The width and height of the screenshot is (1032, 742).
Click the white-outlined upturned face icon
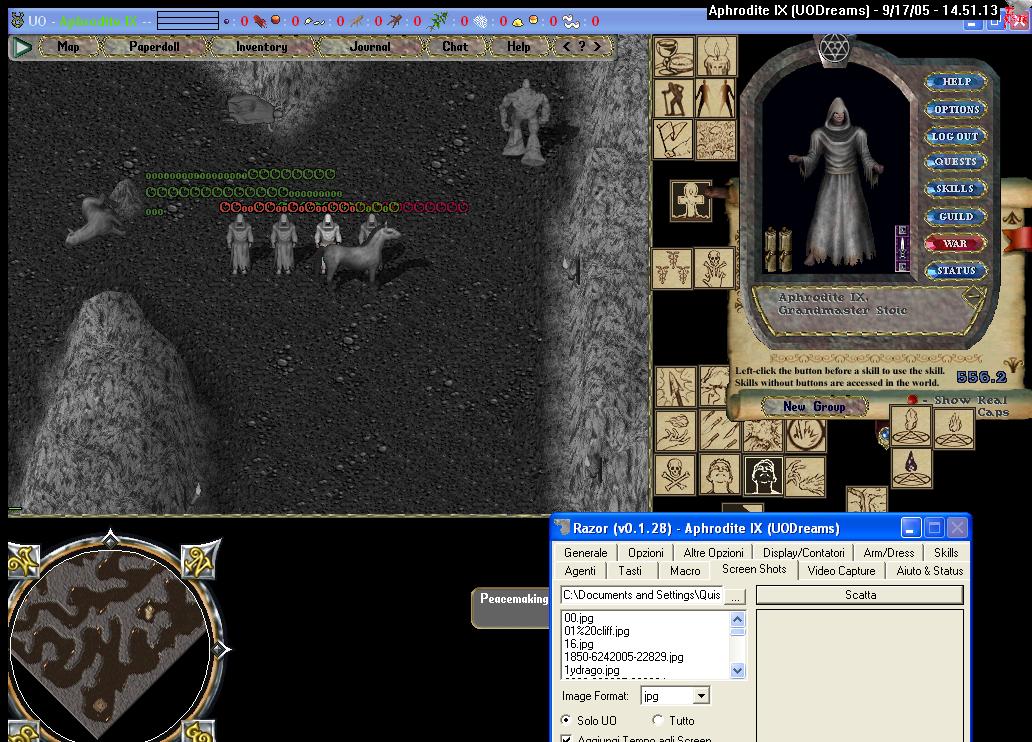(x=763, y=475)
